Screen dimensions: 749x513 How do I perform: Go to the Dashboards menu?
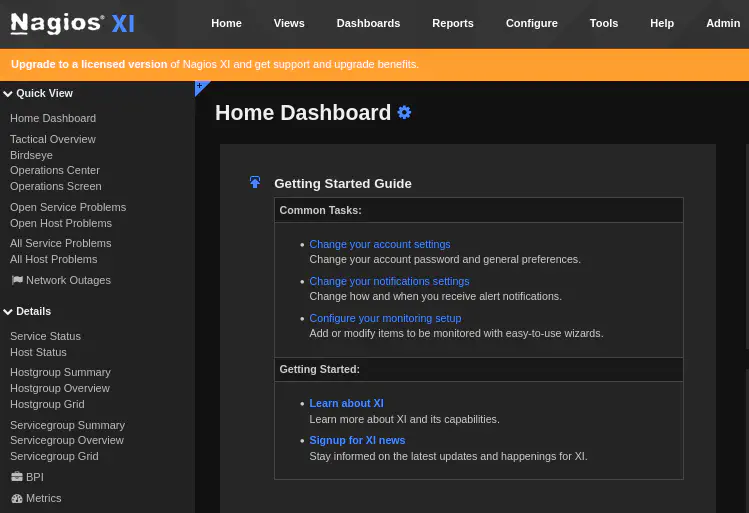pos(368,23)
